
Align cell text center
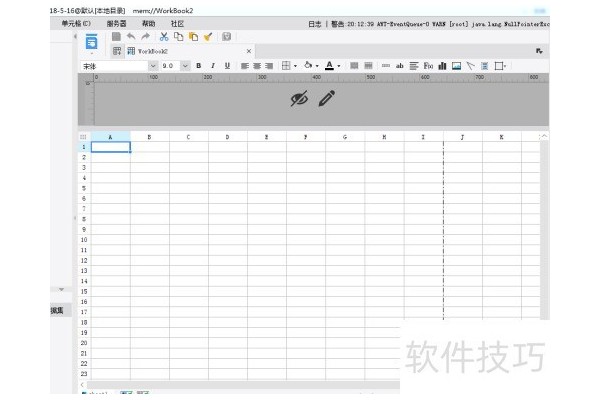(x=257, y=66)
